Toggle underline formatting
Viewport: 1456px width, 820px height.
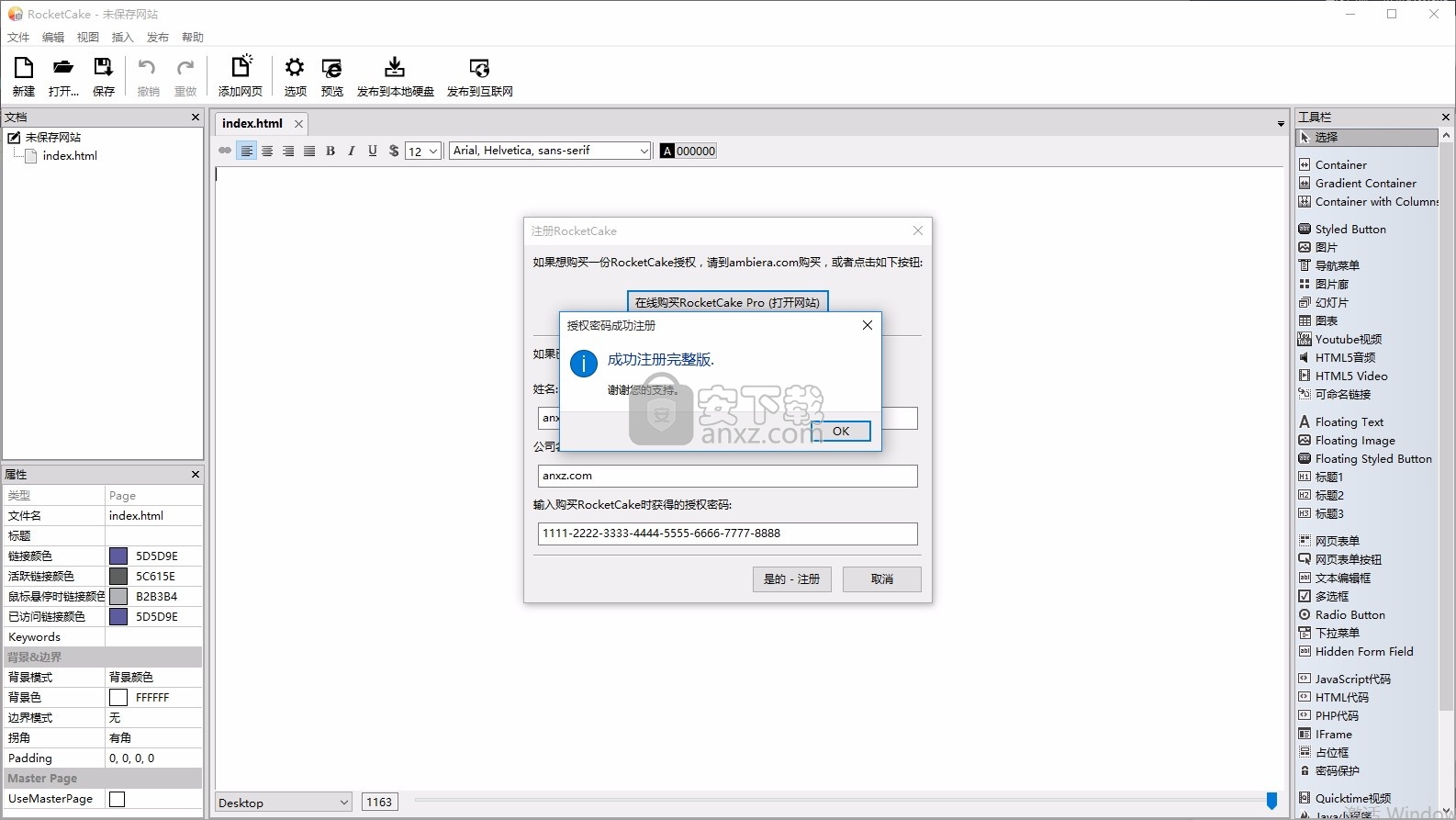373,151
